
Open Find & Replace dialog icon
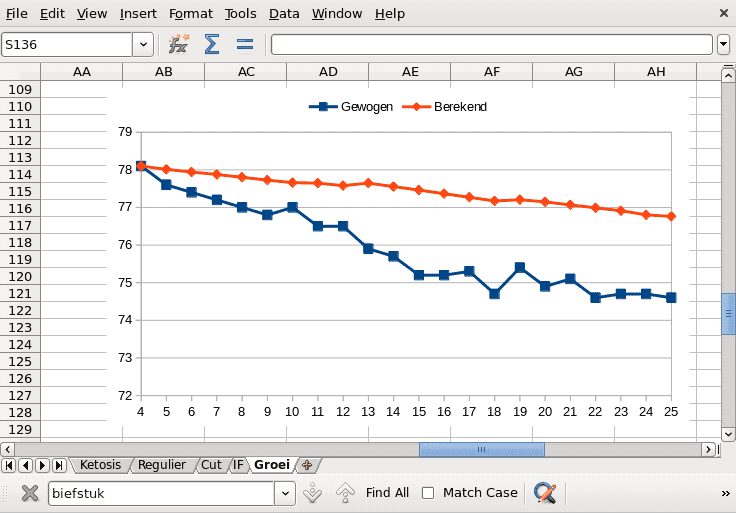[x=545, y=493]
